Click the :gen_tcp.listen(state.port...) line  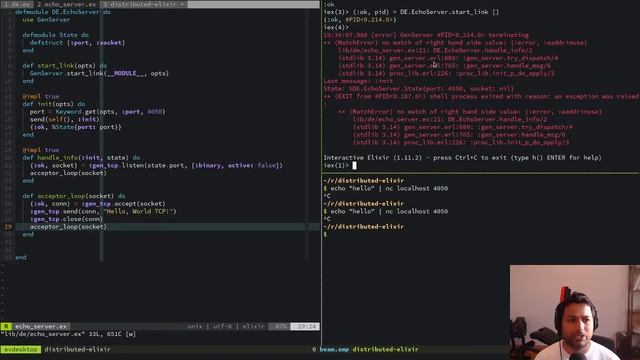(x=156, y=165)
